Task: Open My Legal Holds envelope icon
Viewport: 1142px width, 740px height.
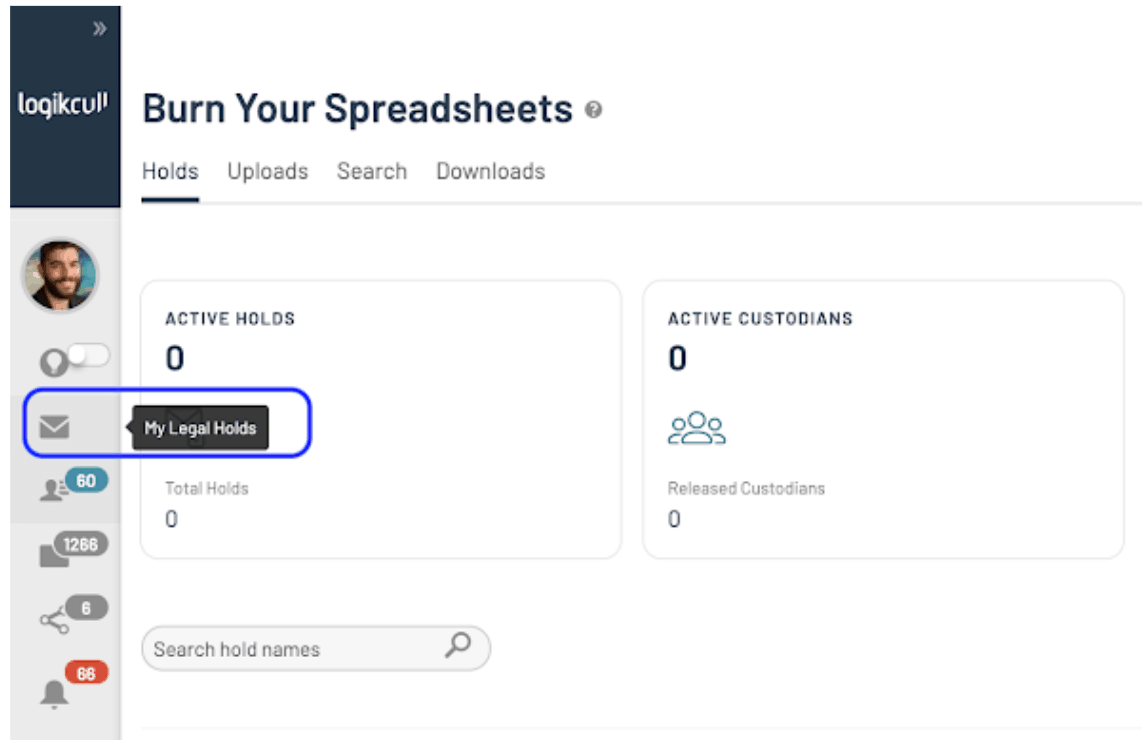Action: tap(55, 427)
